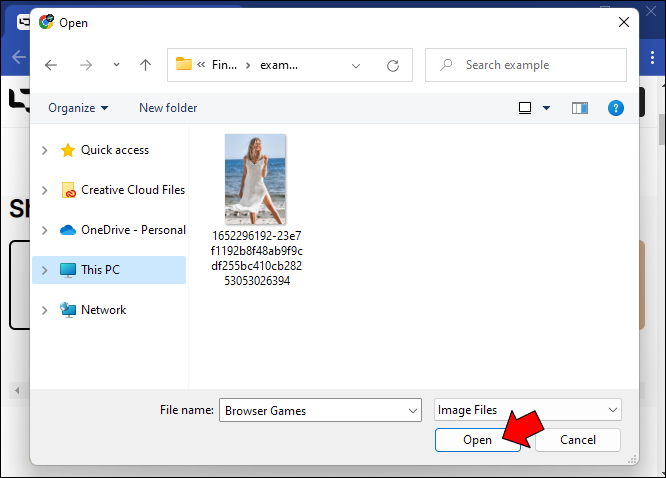
Task: Expand the This PC tree node
Action: pos(45,270)
